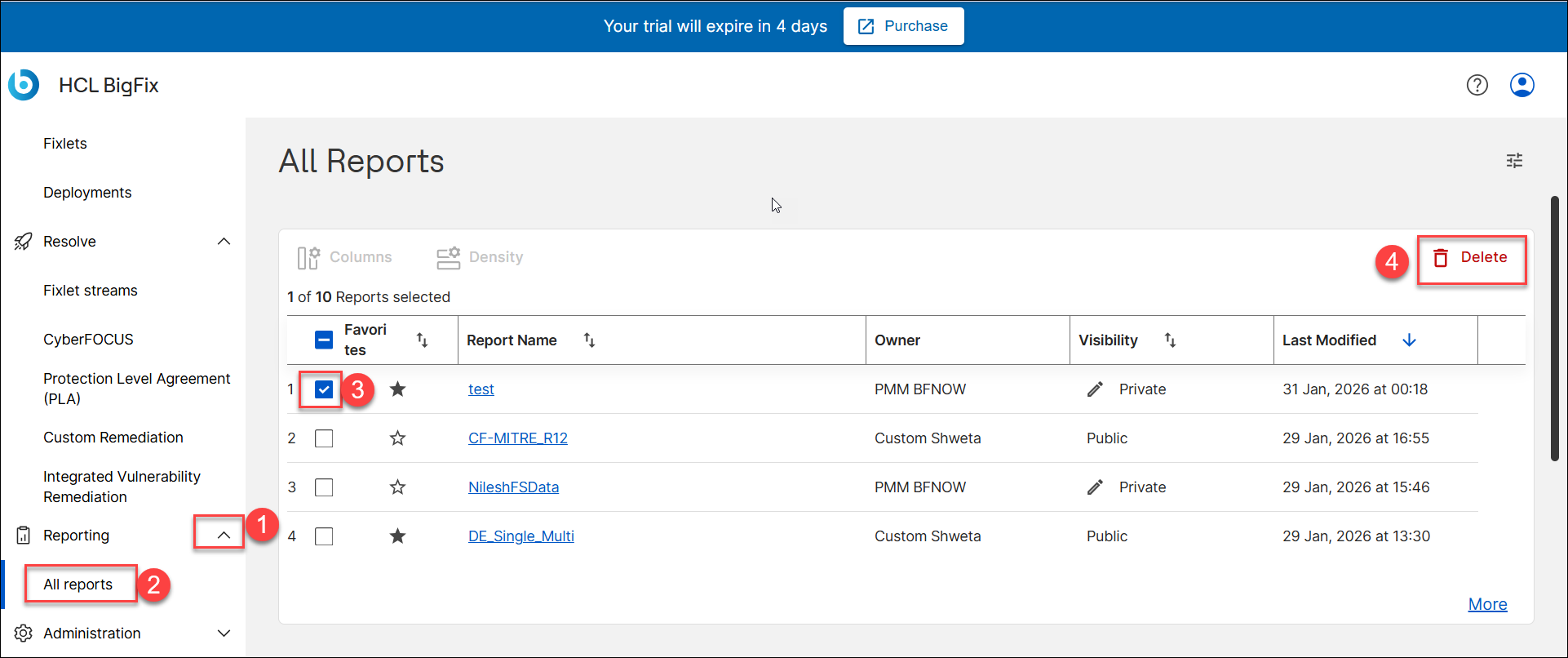Collapse the Resolve menu chevron
This screenshot has width=1568, height=658.
(x=224, y=242)
